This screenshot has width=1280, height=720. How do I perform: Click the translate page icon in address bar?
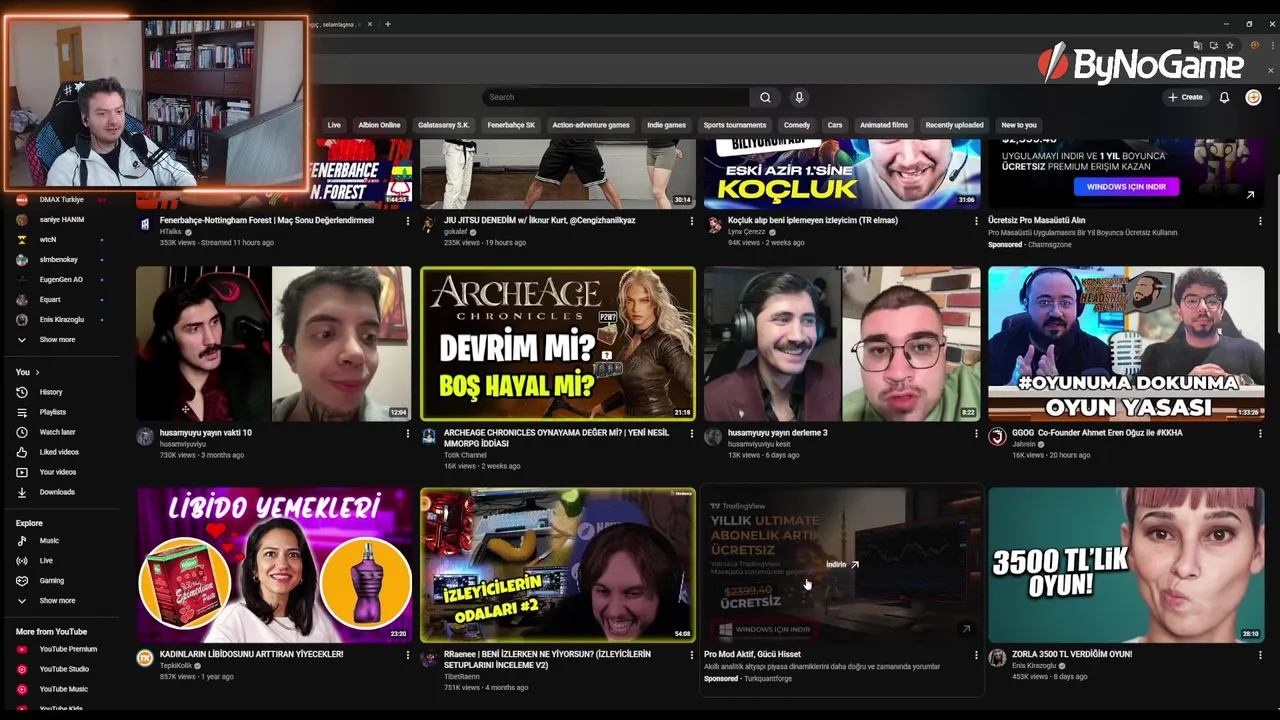1198,45
